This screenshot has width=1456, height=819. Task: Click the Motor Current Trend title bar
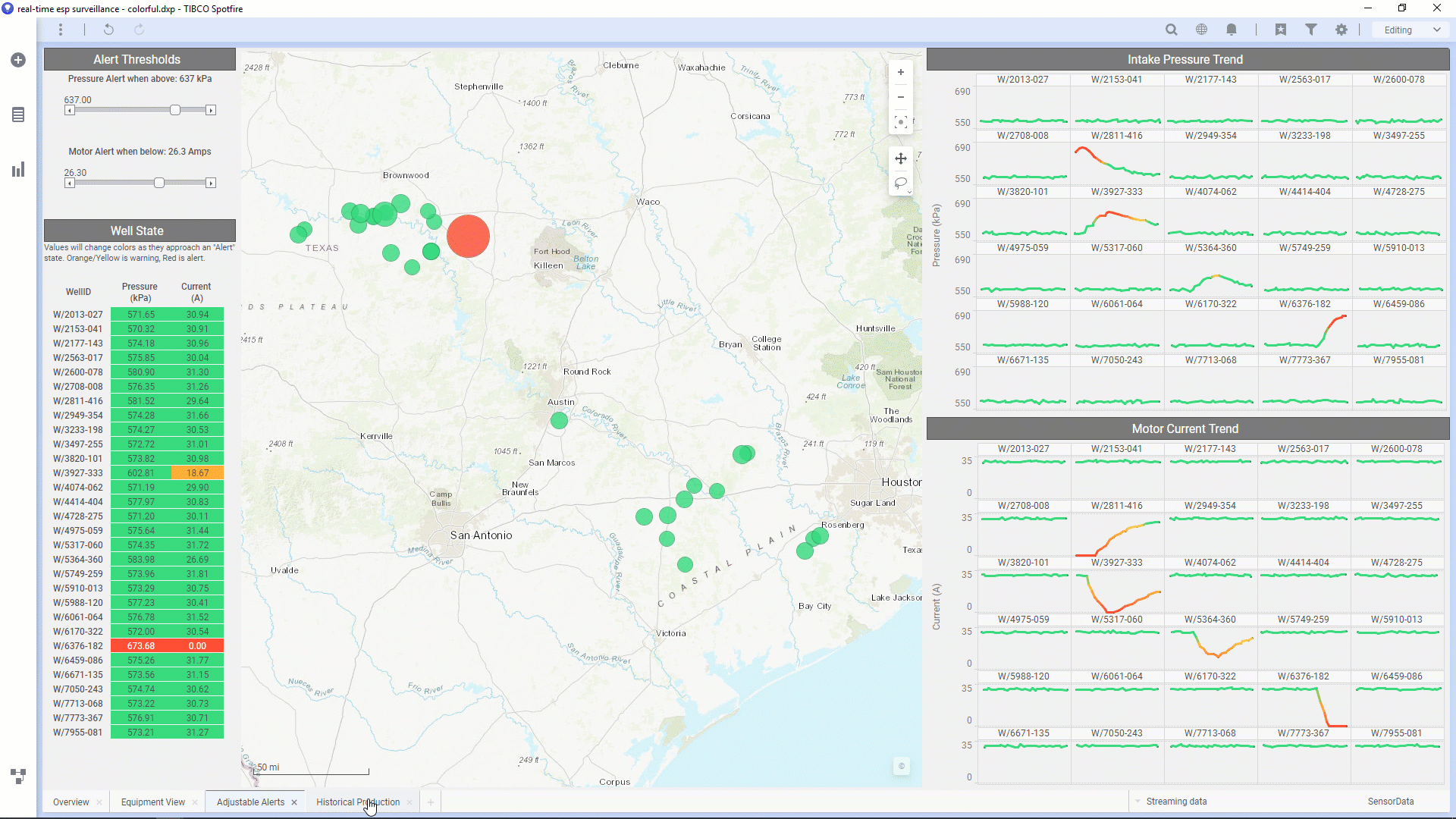point(1188,429)
